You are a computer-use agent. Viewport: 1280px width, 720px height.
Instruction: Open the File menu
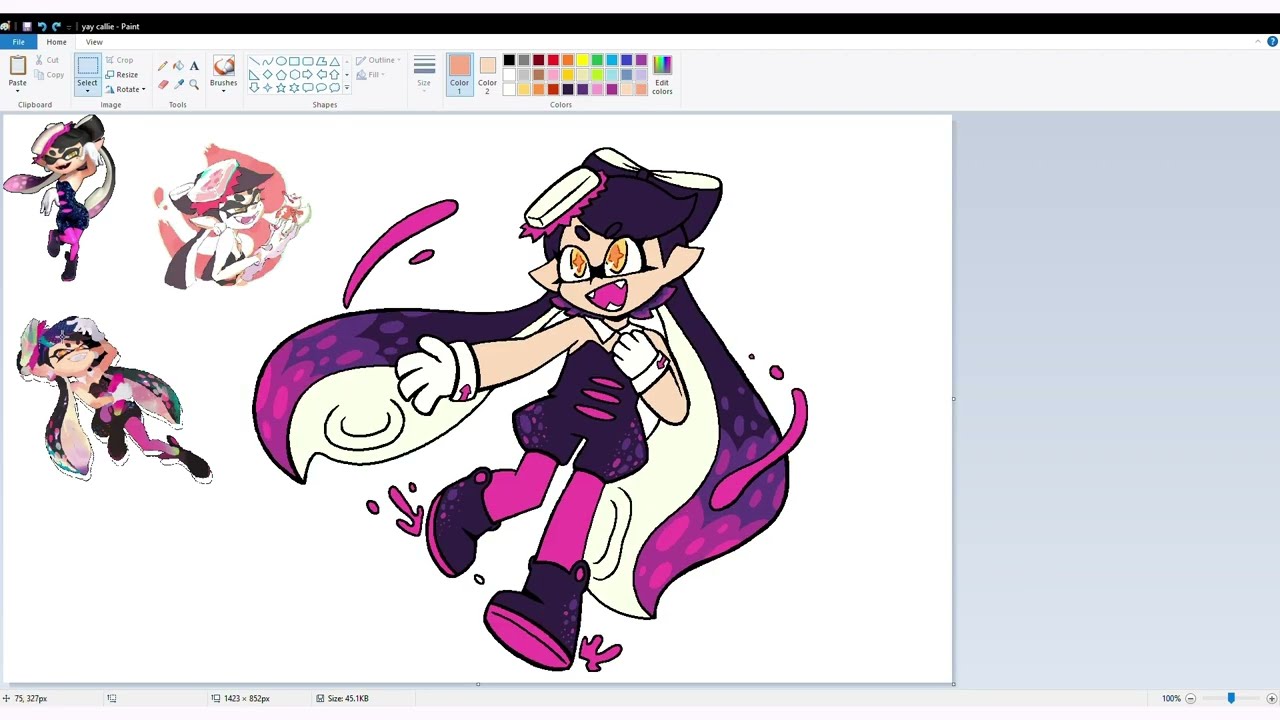18,42
